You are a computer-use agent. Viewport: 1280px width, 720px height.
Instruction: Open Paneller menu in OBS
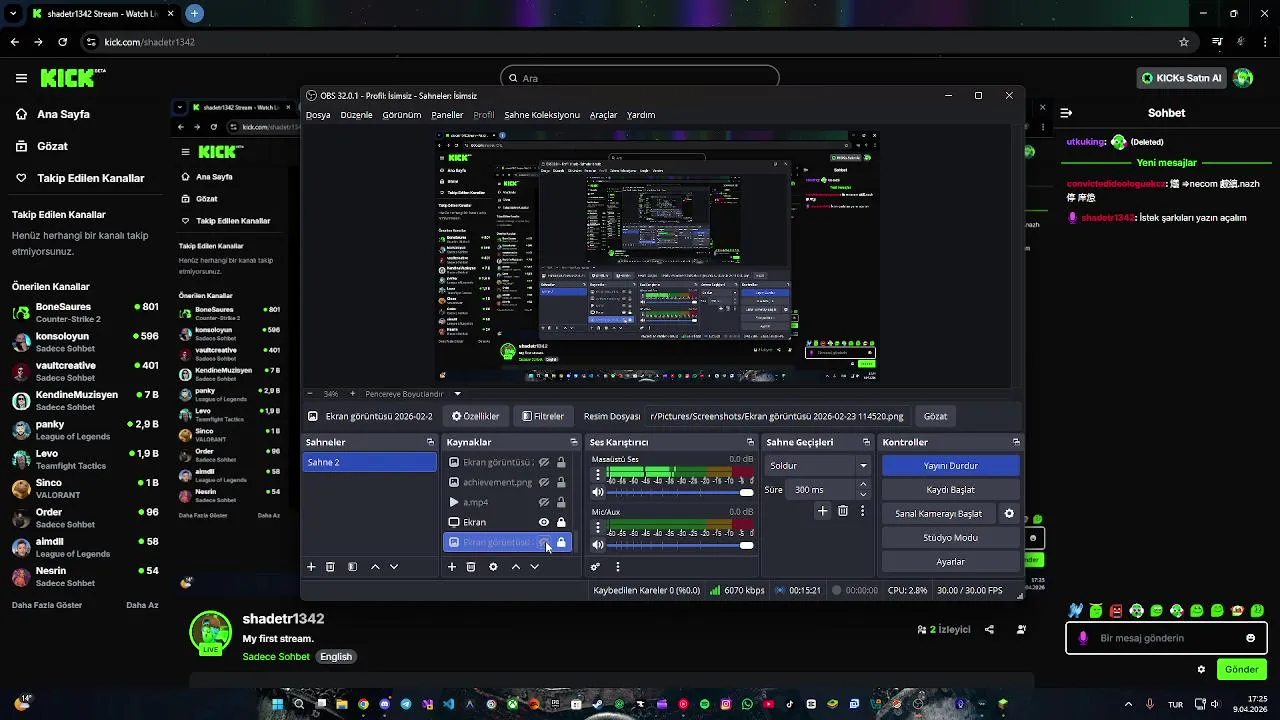447,115
